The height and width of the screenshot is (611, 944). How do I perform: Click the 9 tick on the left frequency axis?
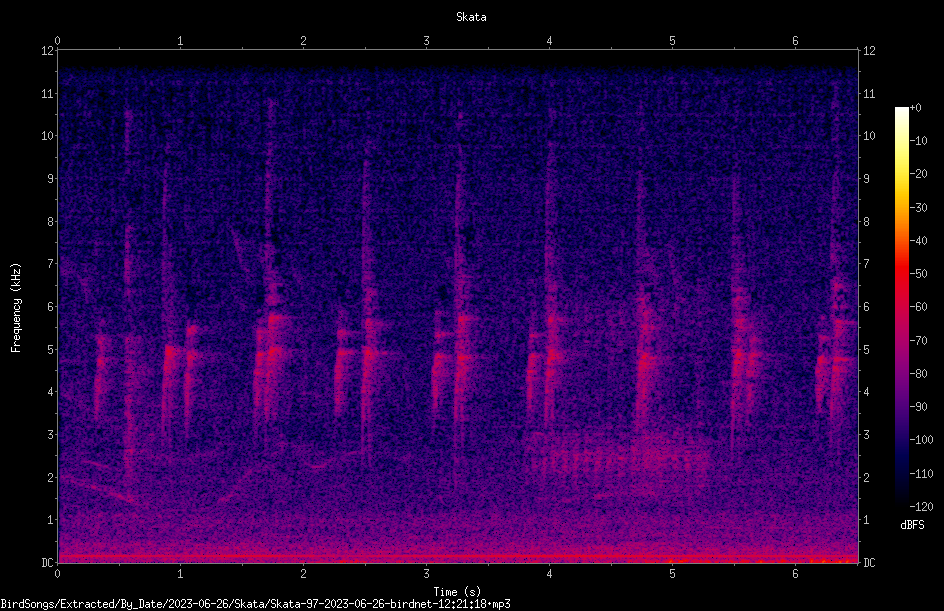click(x=51, y=179)
